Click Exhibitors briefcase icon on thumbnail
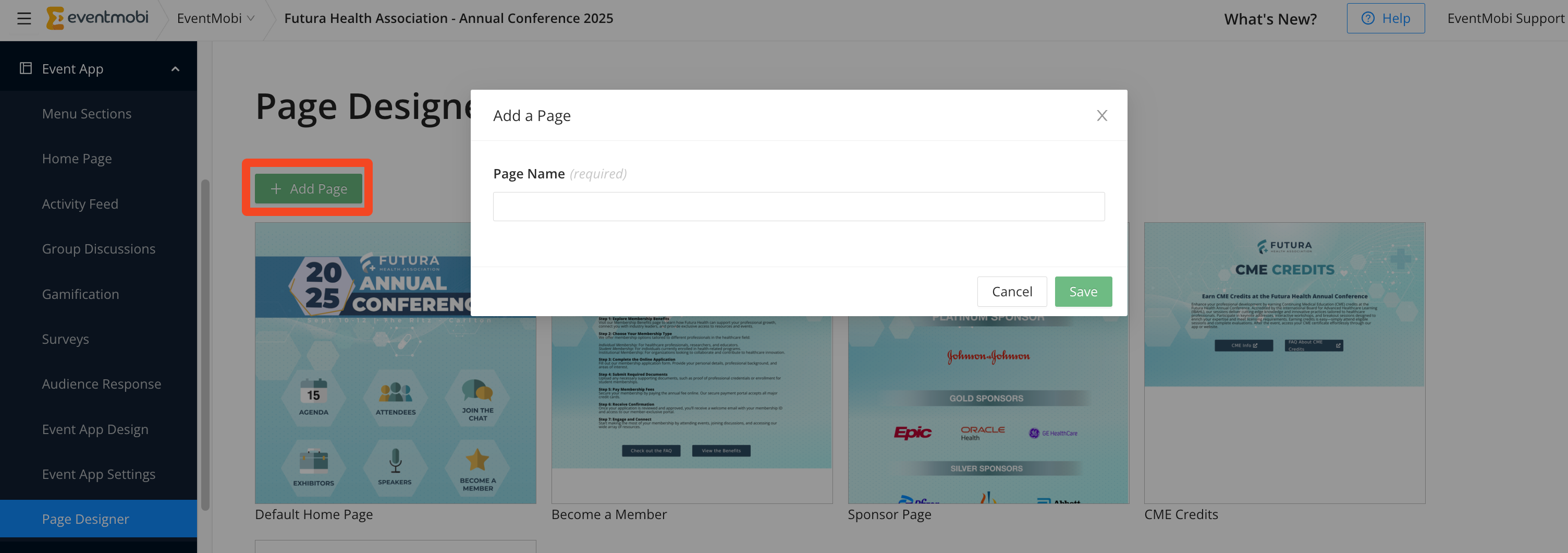 click(x=313, y=462)
